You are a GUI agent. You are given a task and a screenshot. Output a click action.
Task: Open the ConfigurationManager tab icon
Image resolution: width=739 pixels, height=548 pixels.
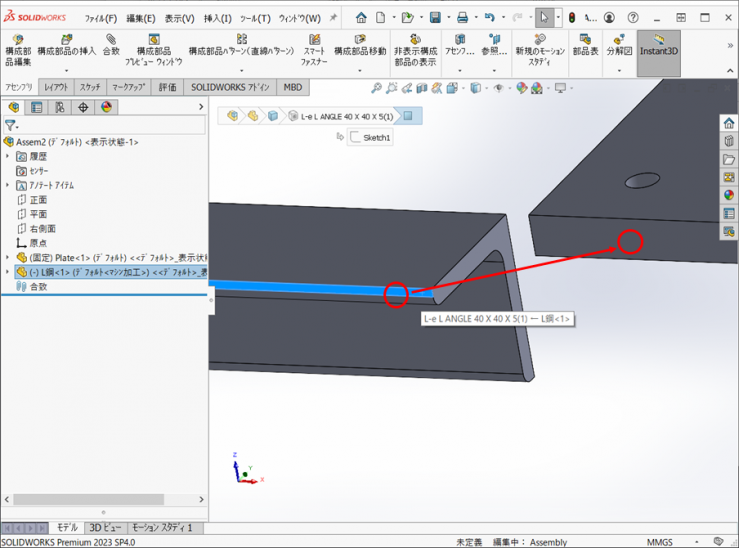[x=59, y=108]
